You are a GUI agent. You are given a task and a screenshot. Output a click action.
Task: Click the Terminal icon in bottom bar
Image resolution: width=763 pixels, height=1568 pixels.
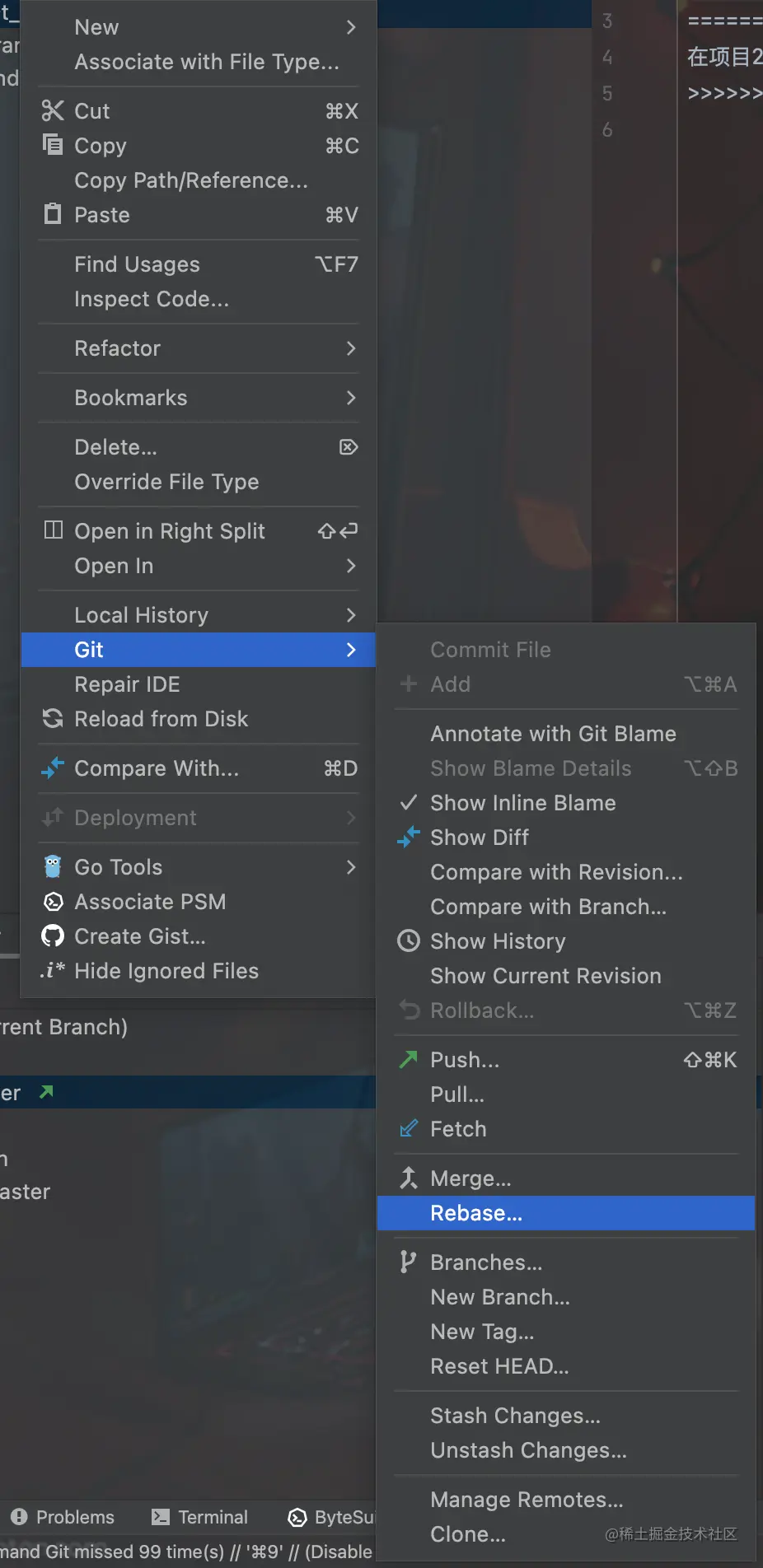[x=161, y=1517]
